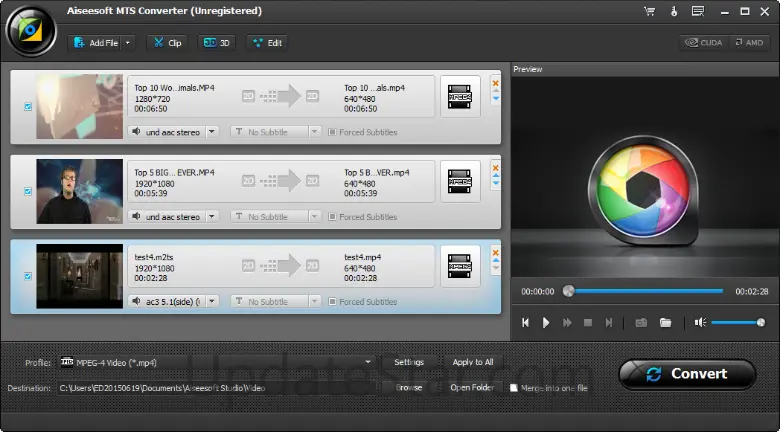Expand the Add File dropdown arrow

128,43
